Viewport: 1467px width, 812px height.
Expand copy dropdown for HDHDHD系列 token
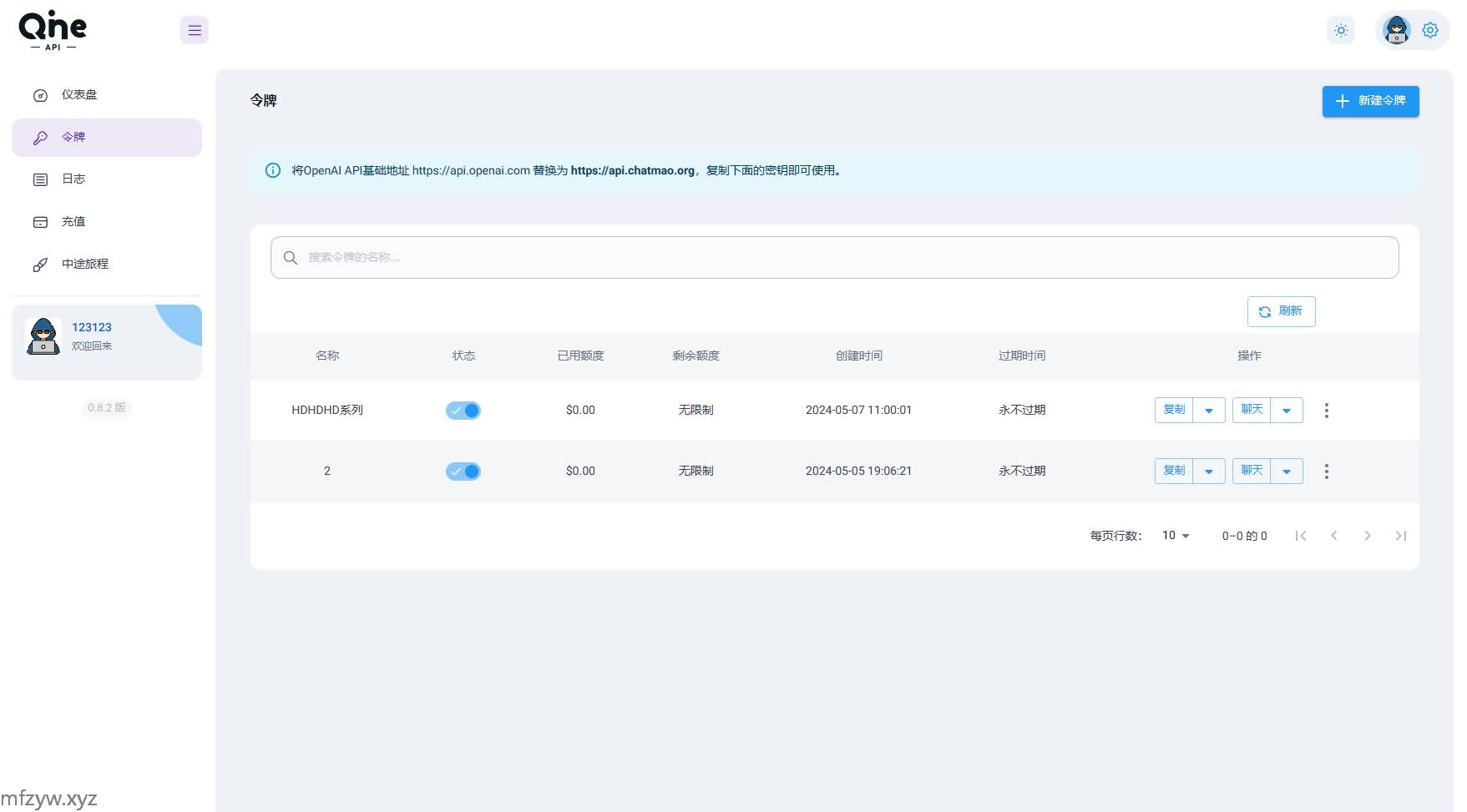click(1208, 411)
